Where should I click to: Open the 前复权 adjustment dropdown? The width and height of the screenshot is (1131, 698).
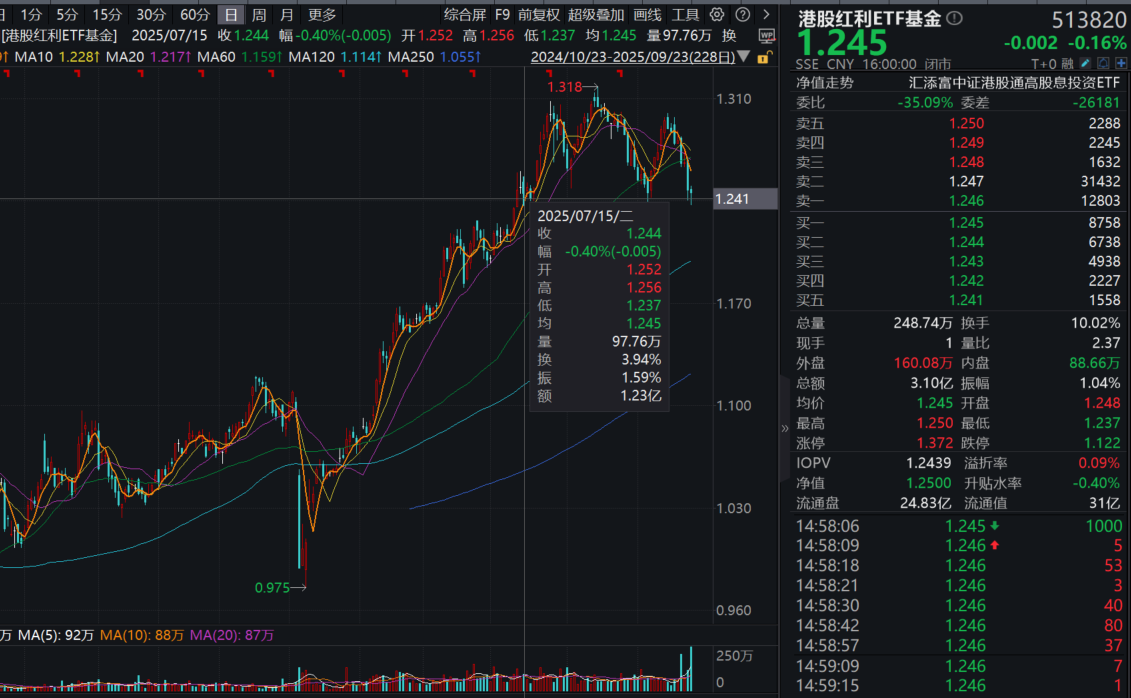(539, 15)
